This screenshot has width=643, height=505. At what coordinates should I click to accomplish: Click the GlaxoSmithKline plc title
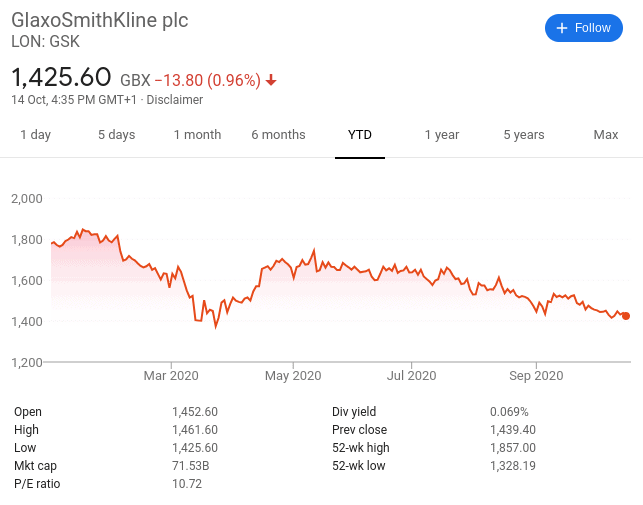(100, 20)
